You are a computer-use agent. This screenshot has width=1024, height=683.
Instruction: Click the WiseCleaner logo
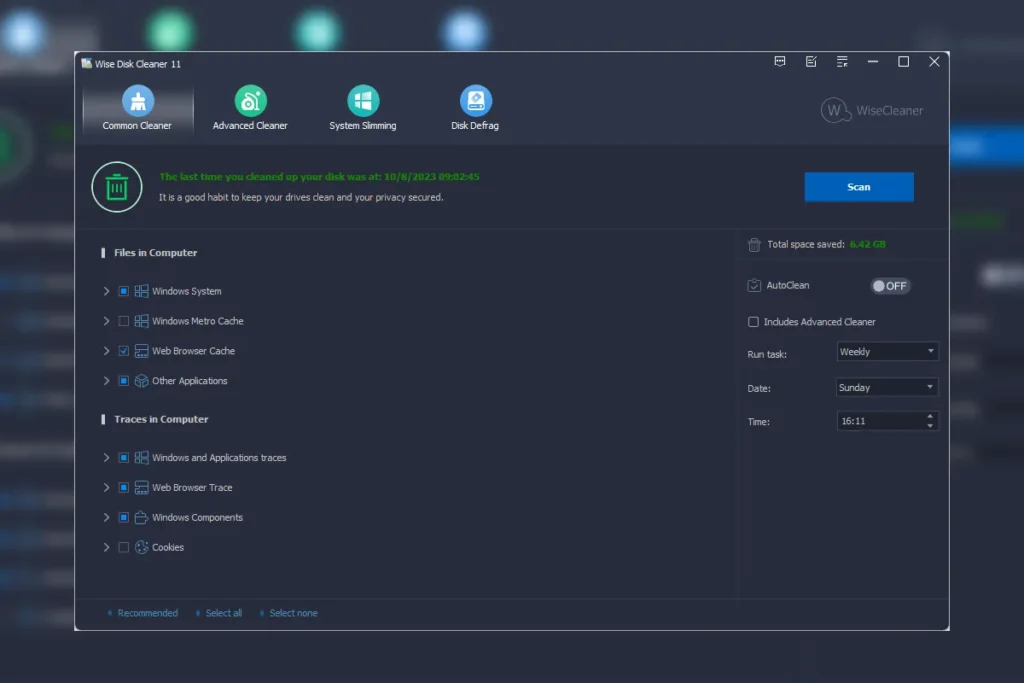pyautogui.click(x=872, y=110)
